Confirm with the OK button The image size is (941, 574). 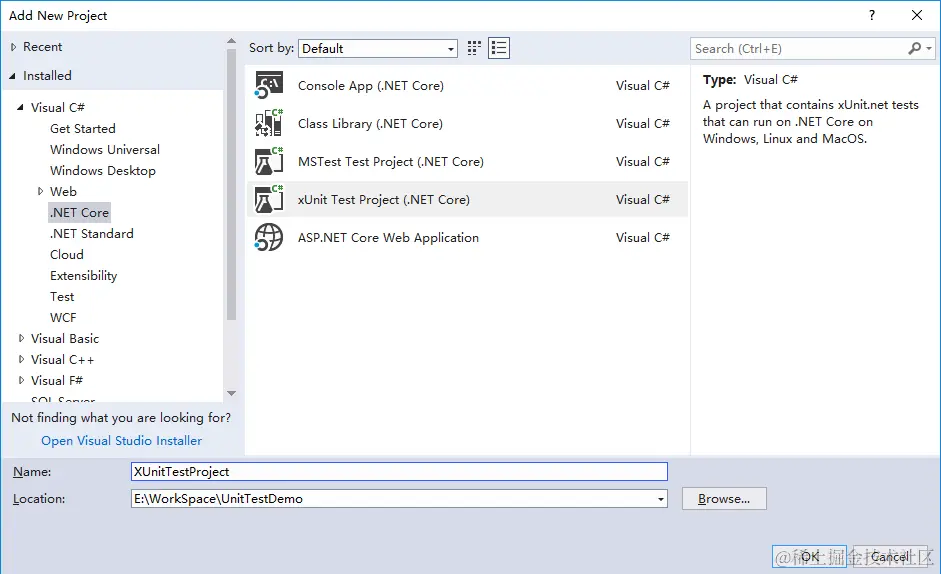tap(809, 557)
